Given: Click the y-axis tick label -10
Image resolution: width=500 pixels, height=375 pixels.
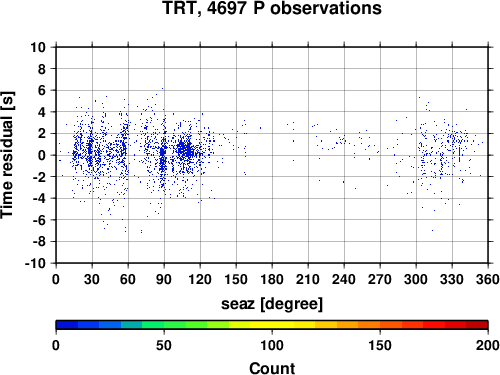Looking at the screenshot, I should [x=35, y=263].
